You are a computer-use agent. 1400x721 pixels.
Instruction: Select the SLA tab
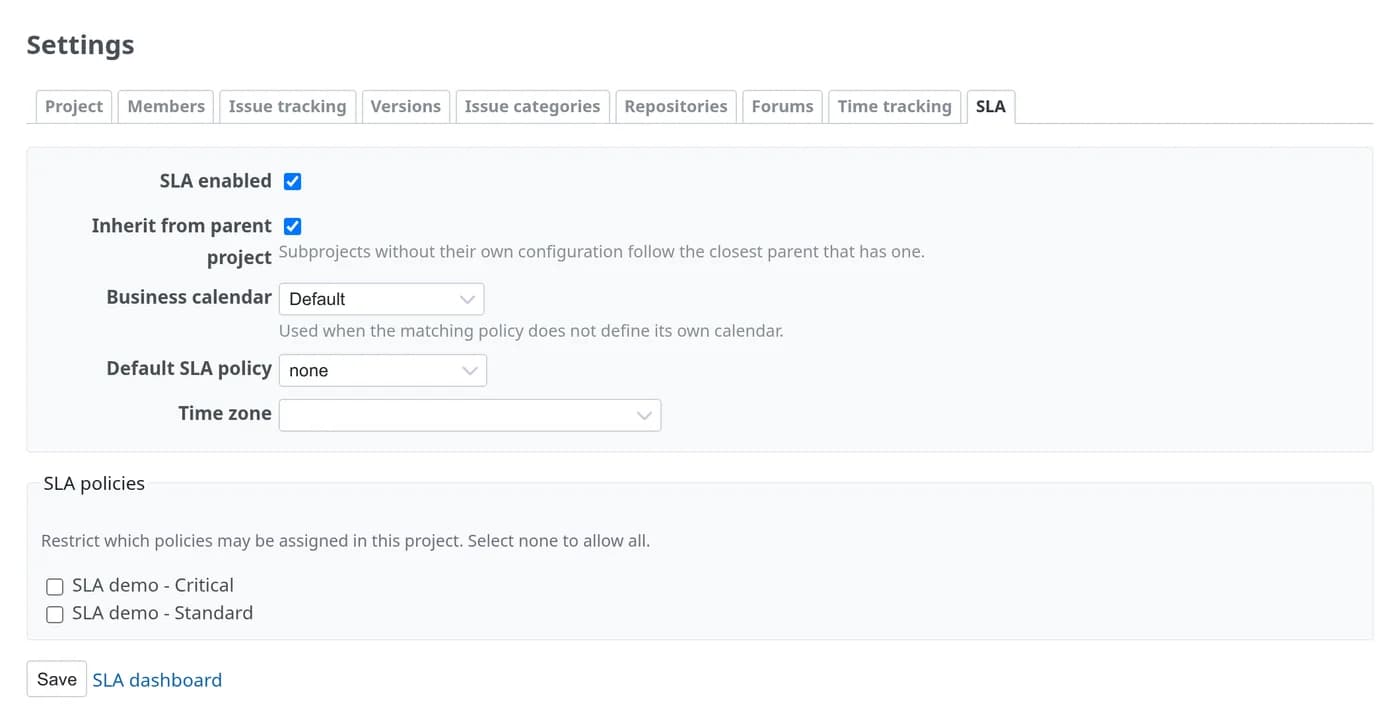point(990,106)
